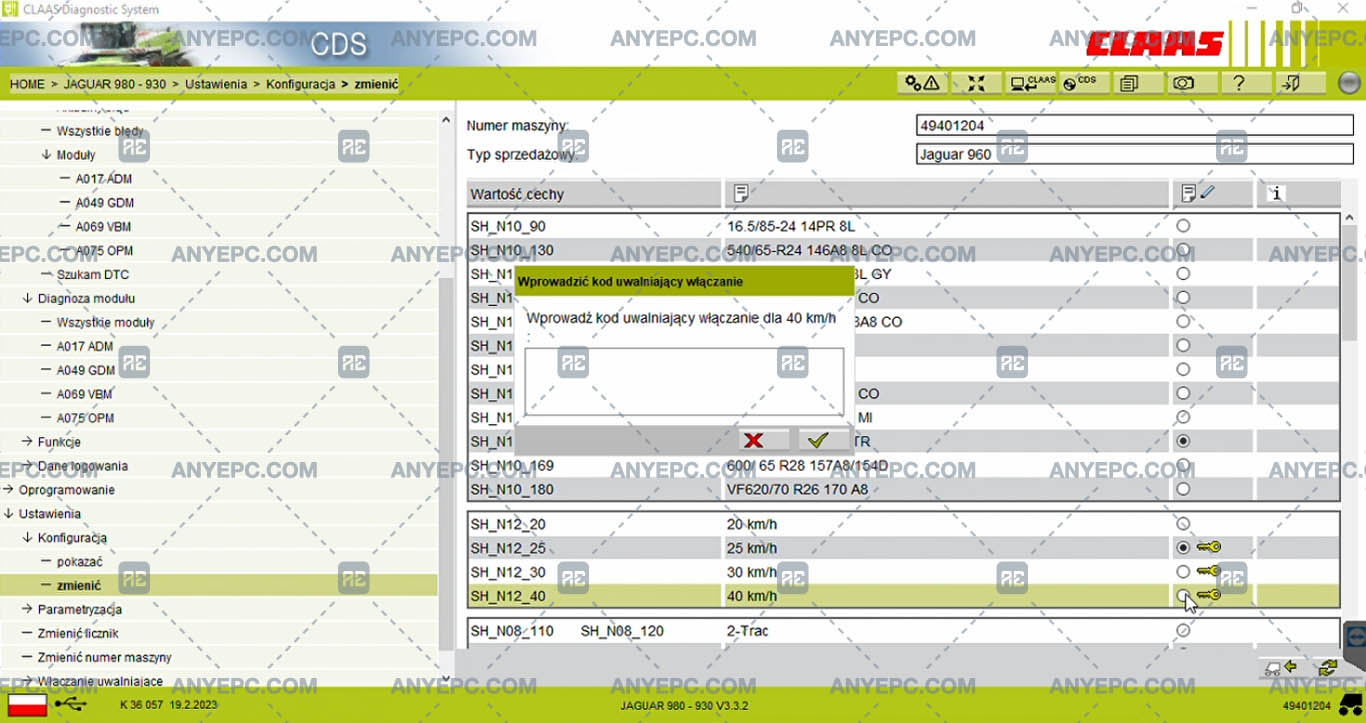Open Włączanie uwalniające tree item

click(100, 681)
